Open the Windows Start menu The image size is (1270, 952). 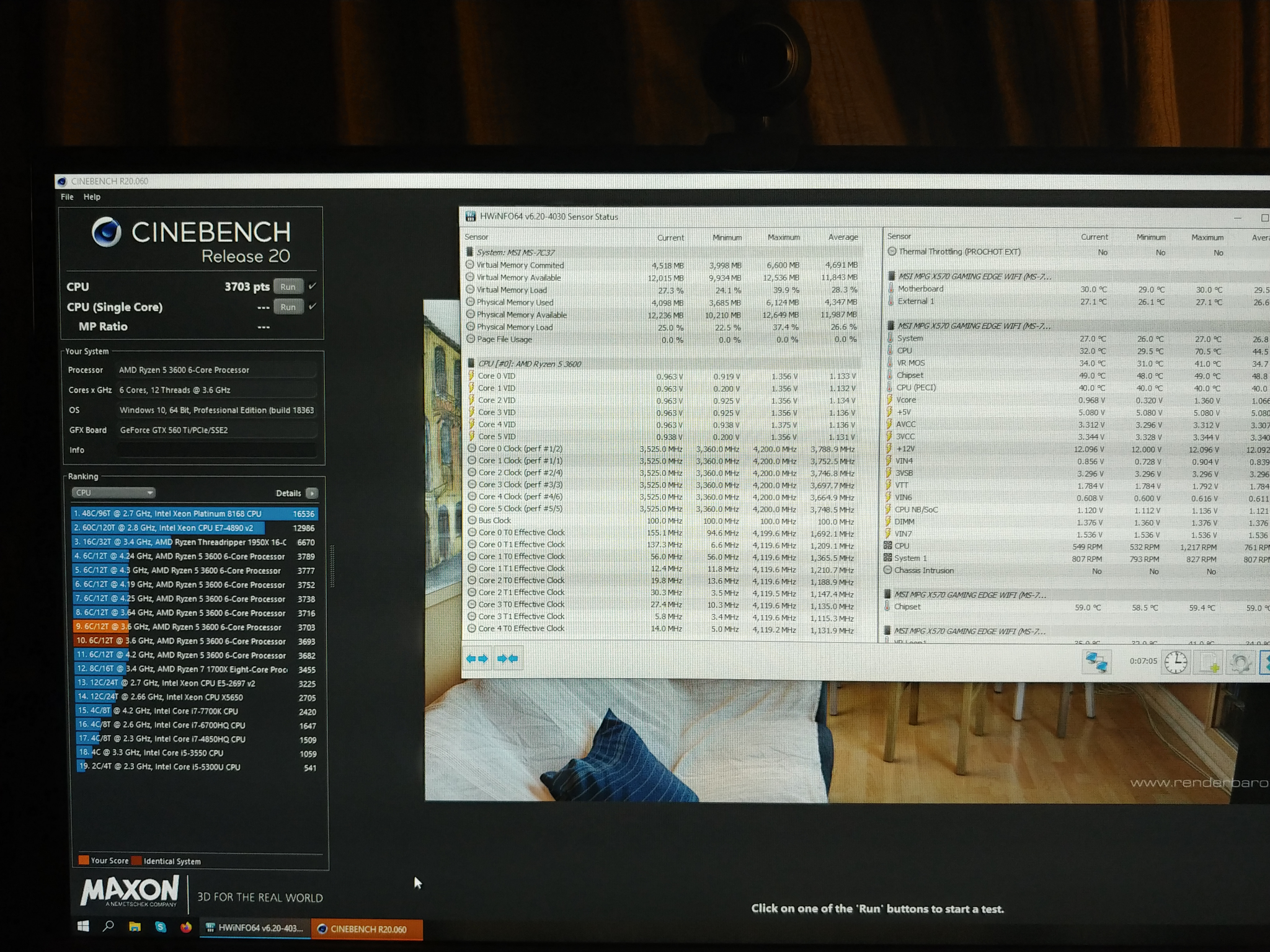[x=83, y=927]
